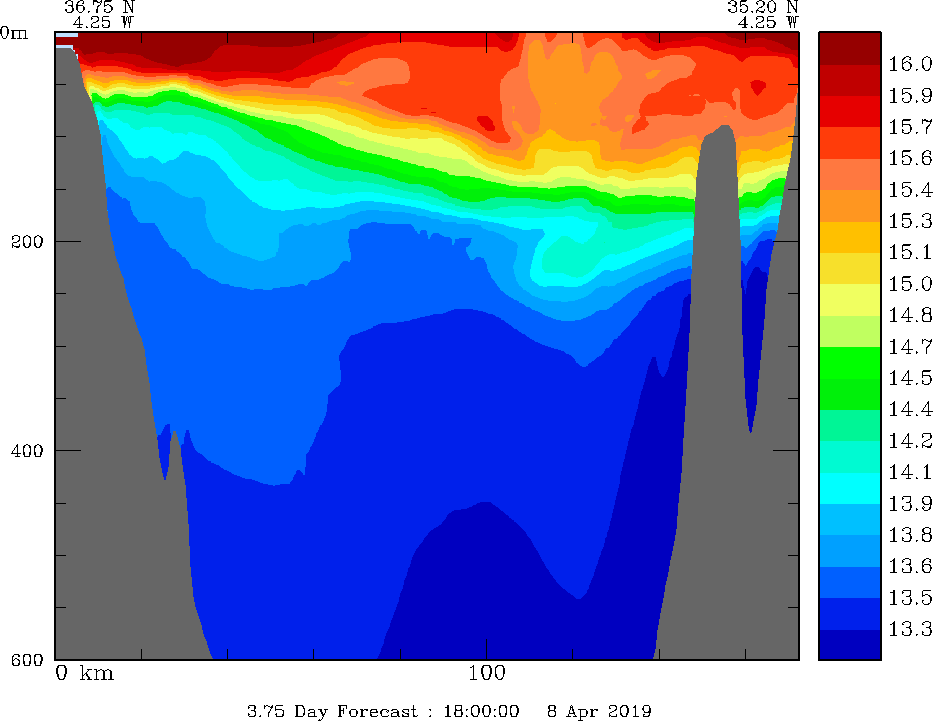This screenshot has width=933, height=721.
Task: Click the 15.4 colorbar label
Action: [x=910, y=189]
